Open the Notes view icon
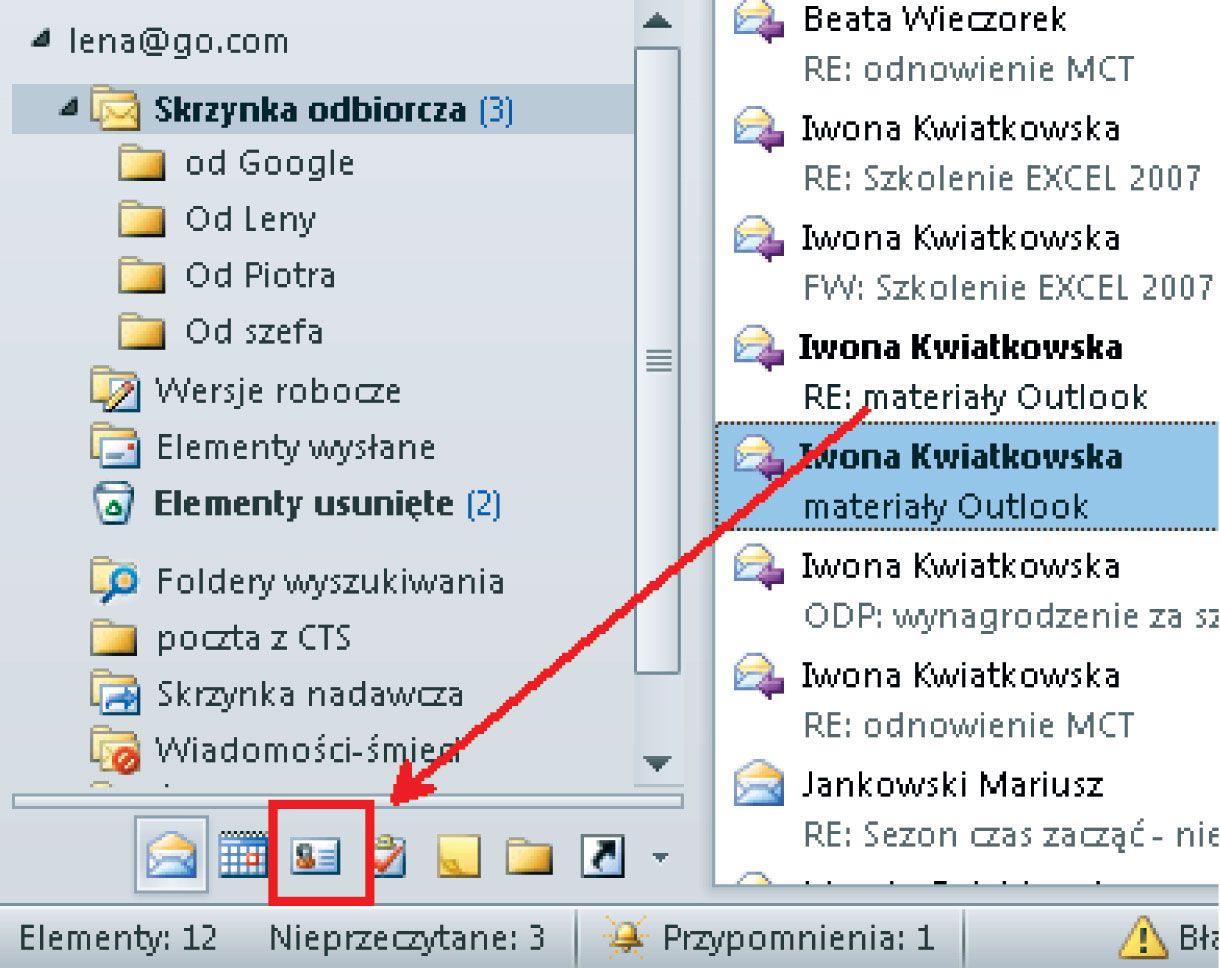Screen dimensions: 1220x968 click(458, 856)
